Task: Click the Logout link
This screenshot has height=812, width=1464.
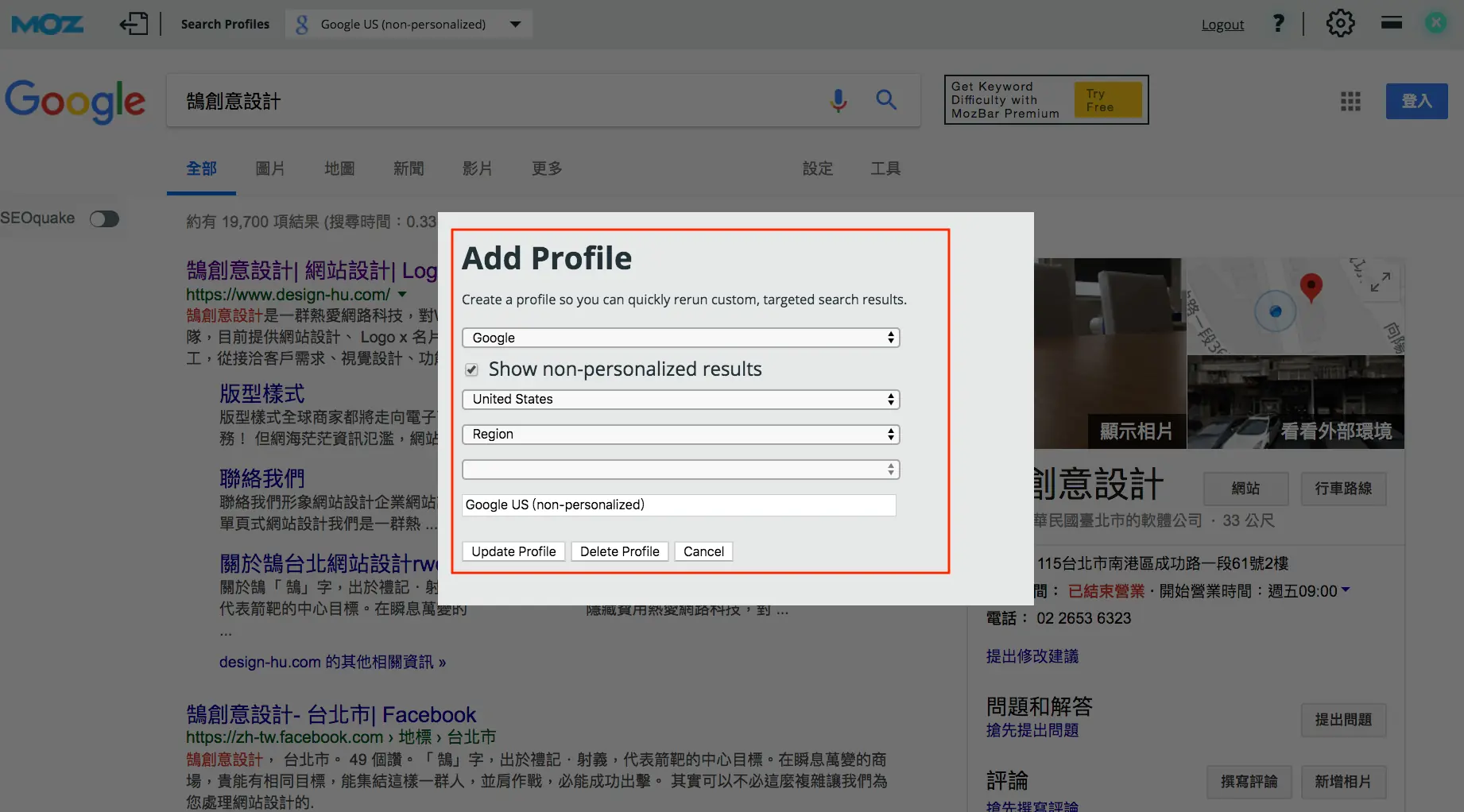Action: pos(1222,25)
